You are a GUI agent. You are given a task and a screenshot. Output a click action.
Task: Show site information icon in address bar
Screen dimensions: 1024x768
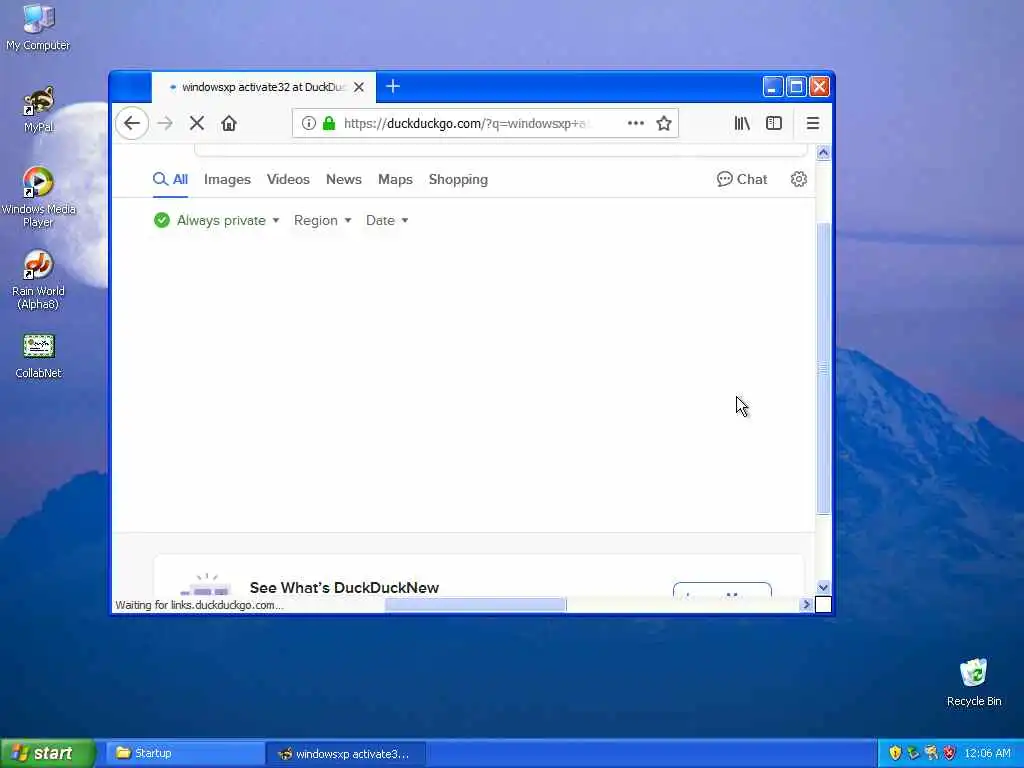tap(308, 123)
